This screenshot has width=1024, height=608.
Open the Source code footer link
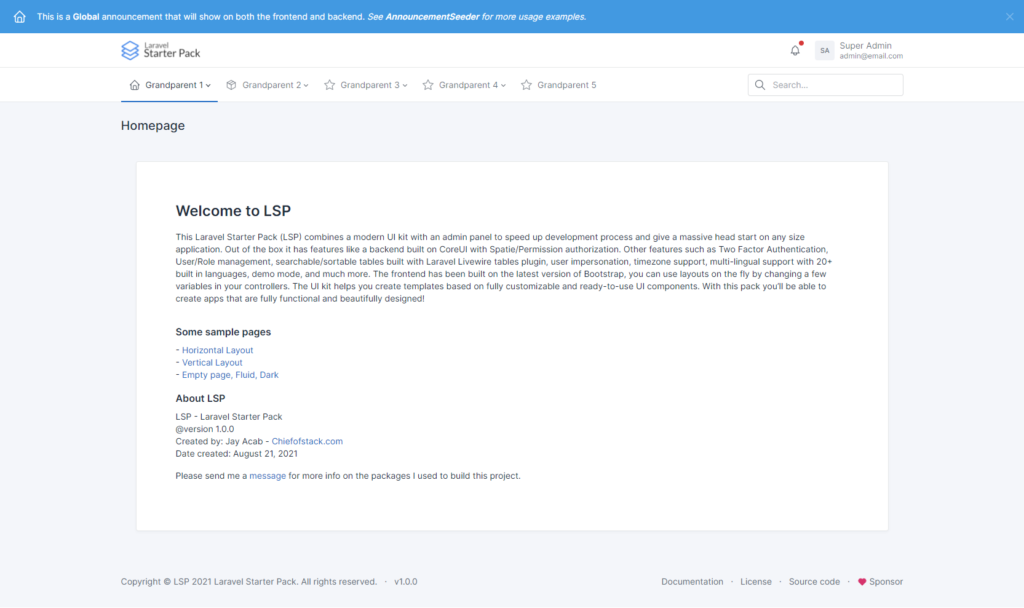pyautogui.click(x=814, y=582)
